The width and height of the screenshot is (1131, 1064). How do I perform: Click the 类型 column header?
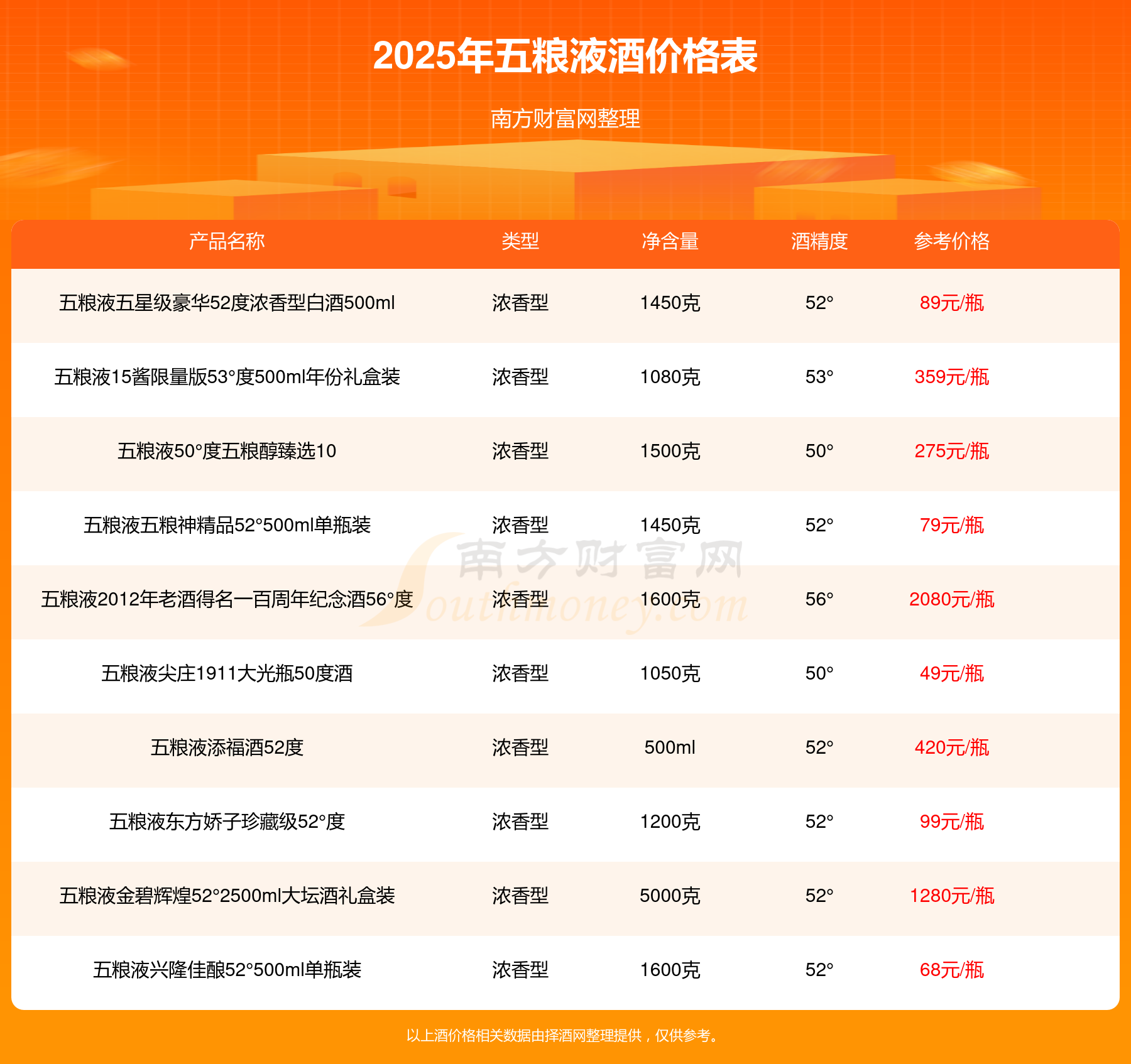click(x=520, y=241)
